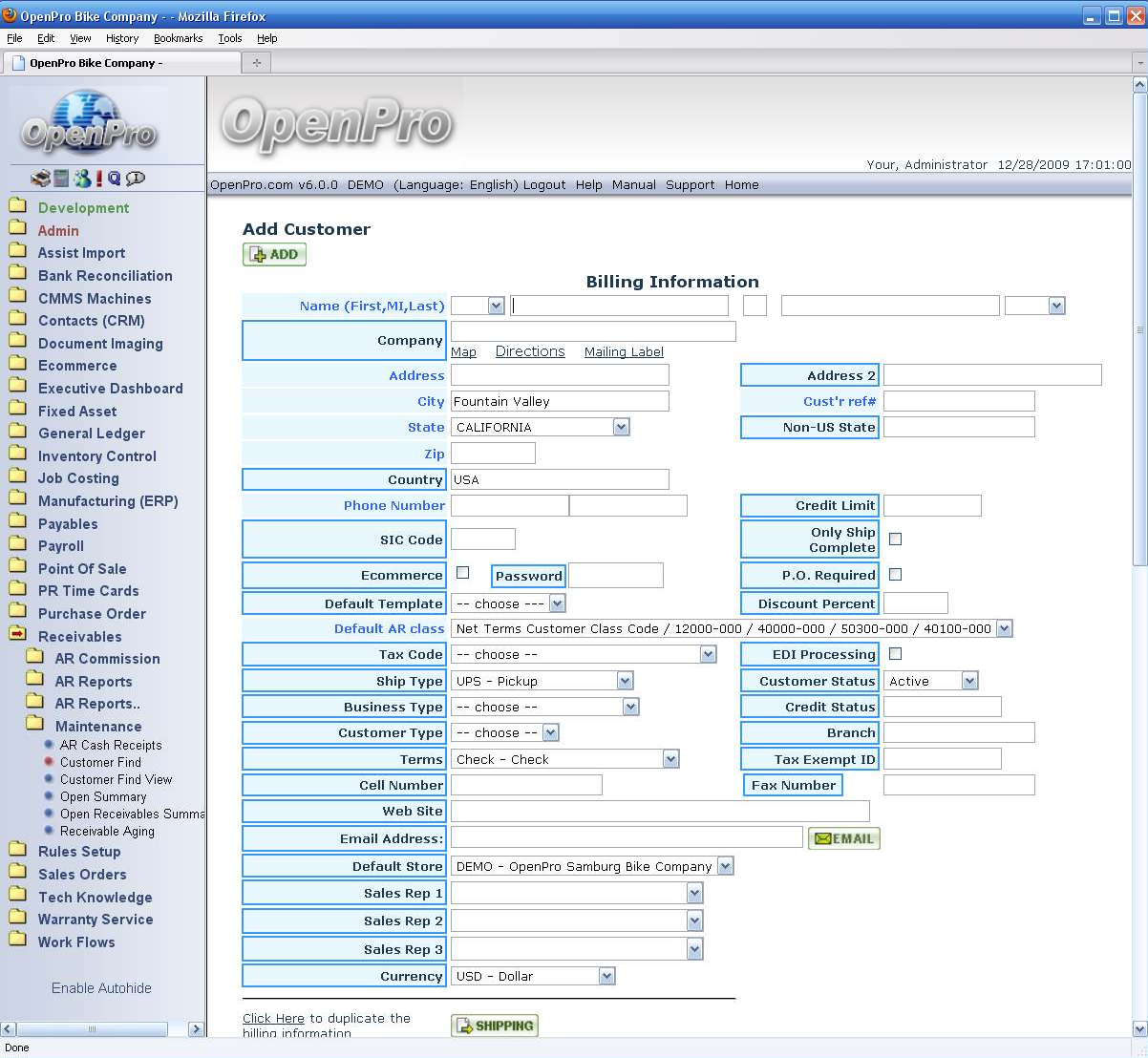This screenshot has height=1058, width=1148.
Task: Open the calculator icon in sidebar
Action: (x=61, y=179)
